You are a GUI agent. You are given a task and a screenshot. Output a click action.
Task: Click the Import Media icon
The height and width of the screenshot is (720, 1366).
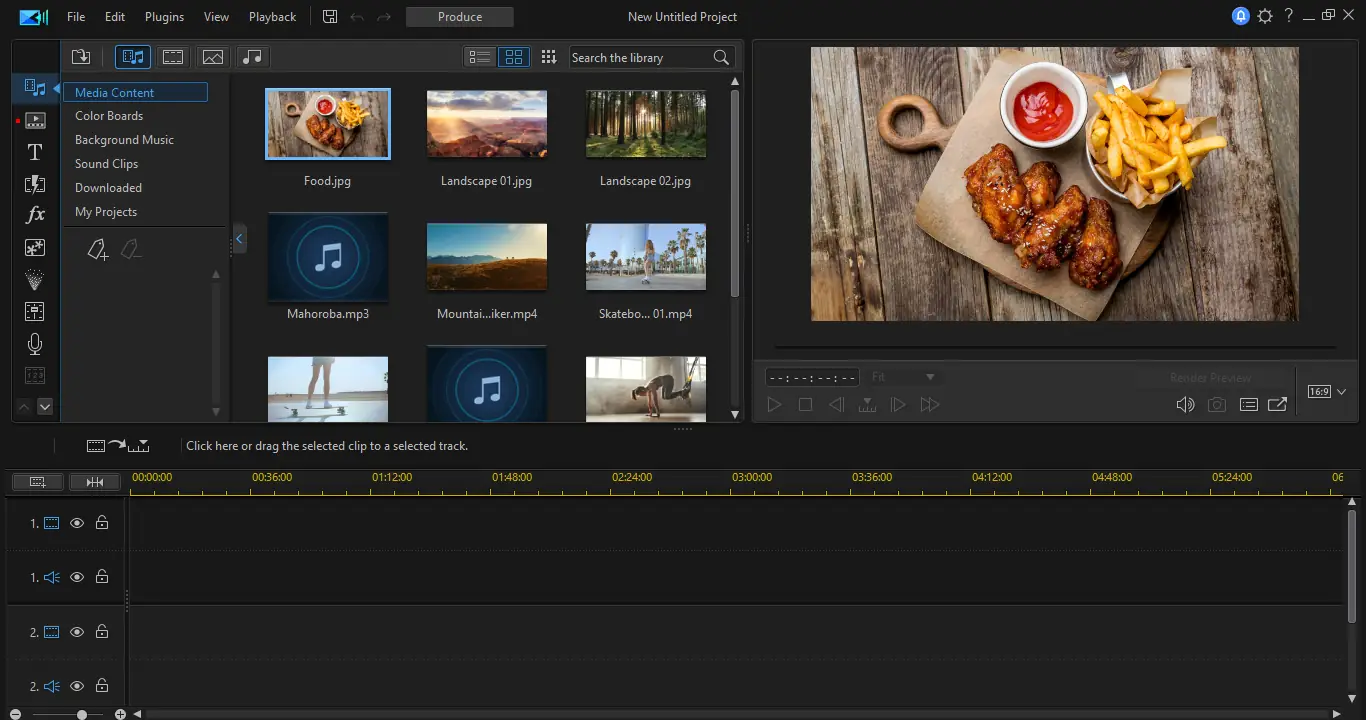[x=81, y=57]
